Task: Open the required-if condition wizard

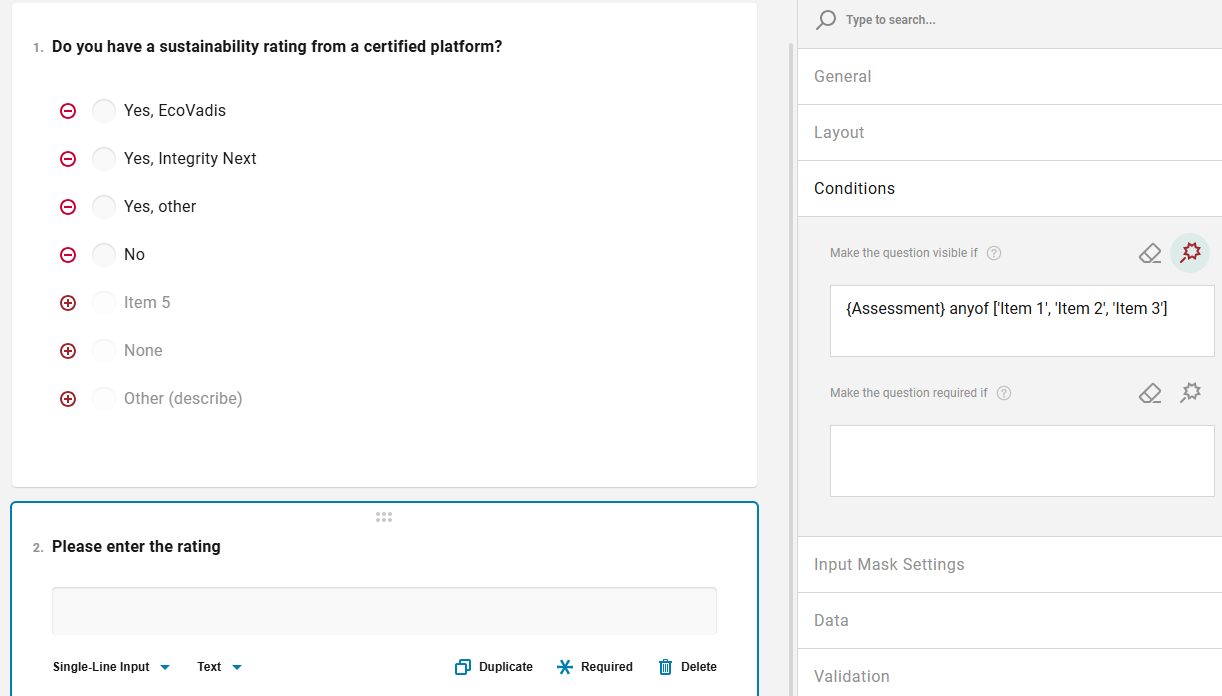Action: tap(1190, 393)
